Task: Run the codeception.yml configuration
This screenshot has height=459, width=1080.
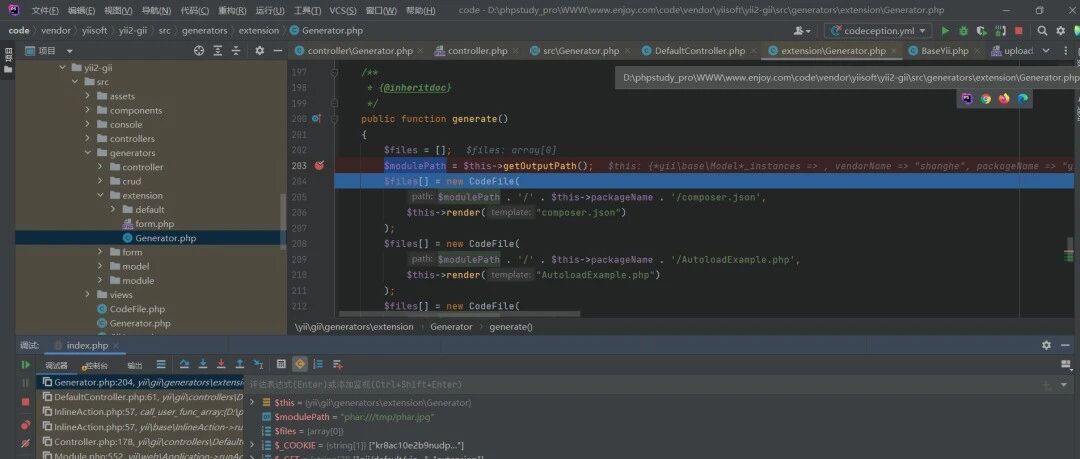Action: (x=945, y=30)
